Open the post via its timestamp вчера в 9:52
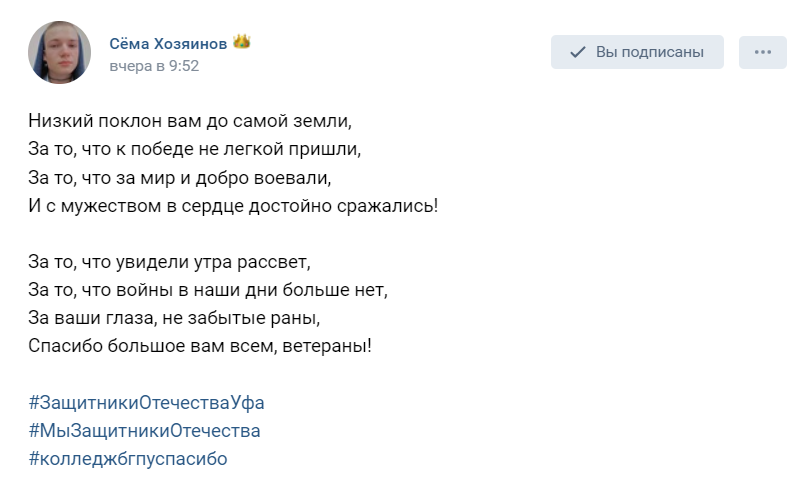Viewport: 811px width, 484px height. pyautogui.click(x=154, y=66)
